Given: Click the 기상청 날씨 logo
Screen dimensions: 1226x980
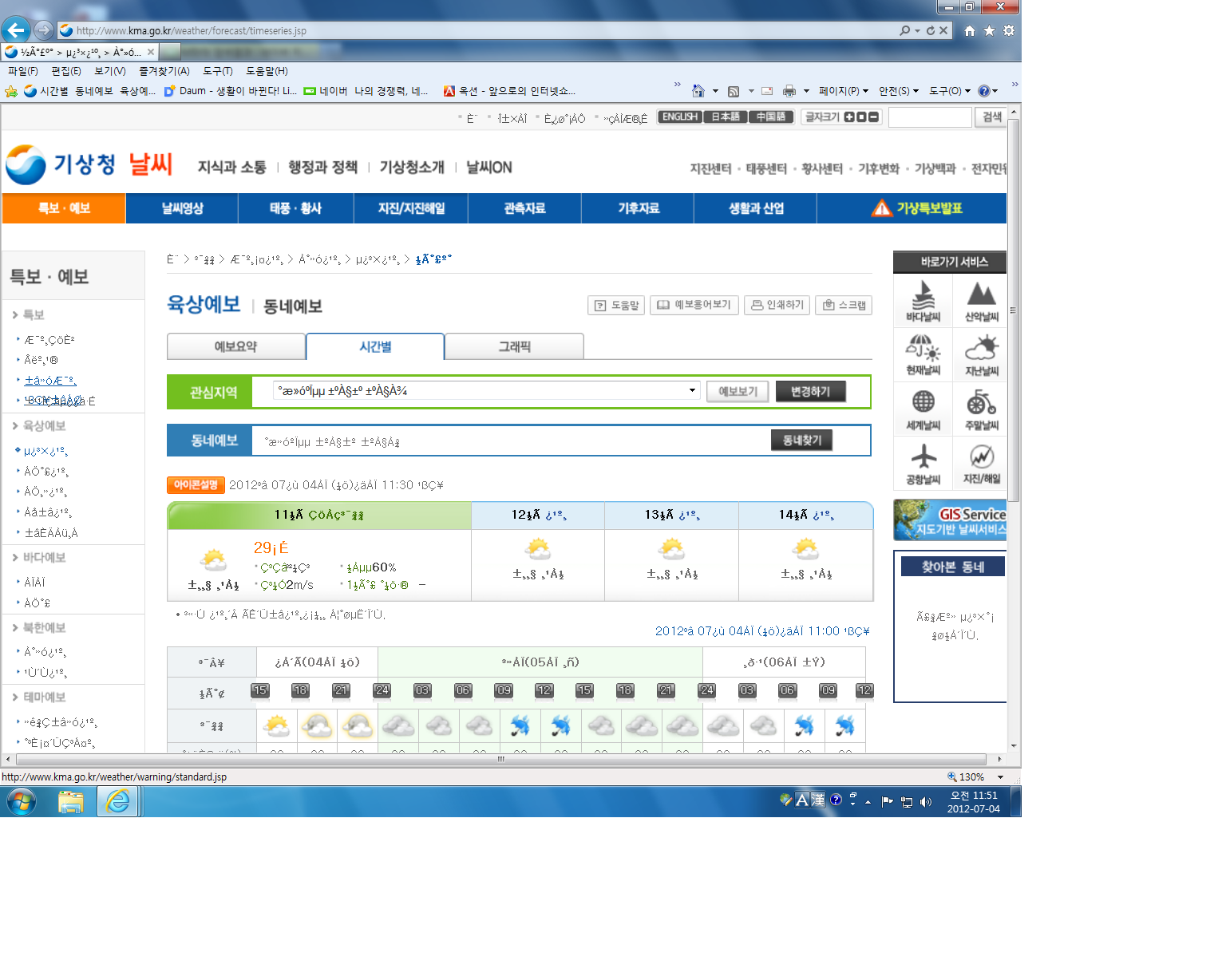Looking at the screenshot, I should pos(89,164).
